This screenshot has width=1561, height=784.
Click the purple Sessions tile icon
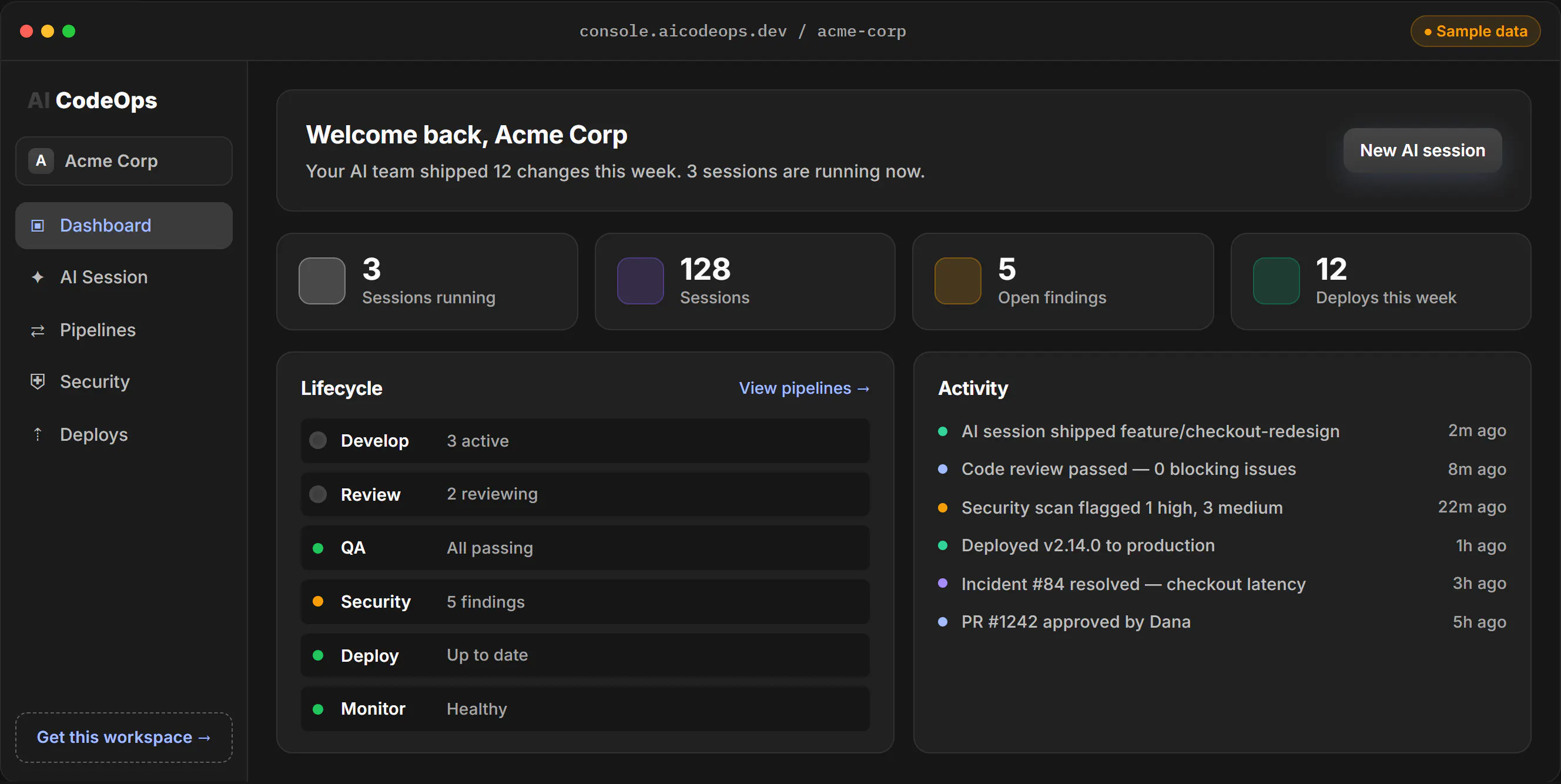[640, 280]
